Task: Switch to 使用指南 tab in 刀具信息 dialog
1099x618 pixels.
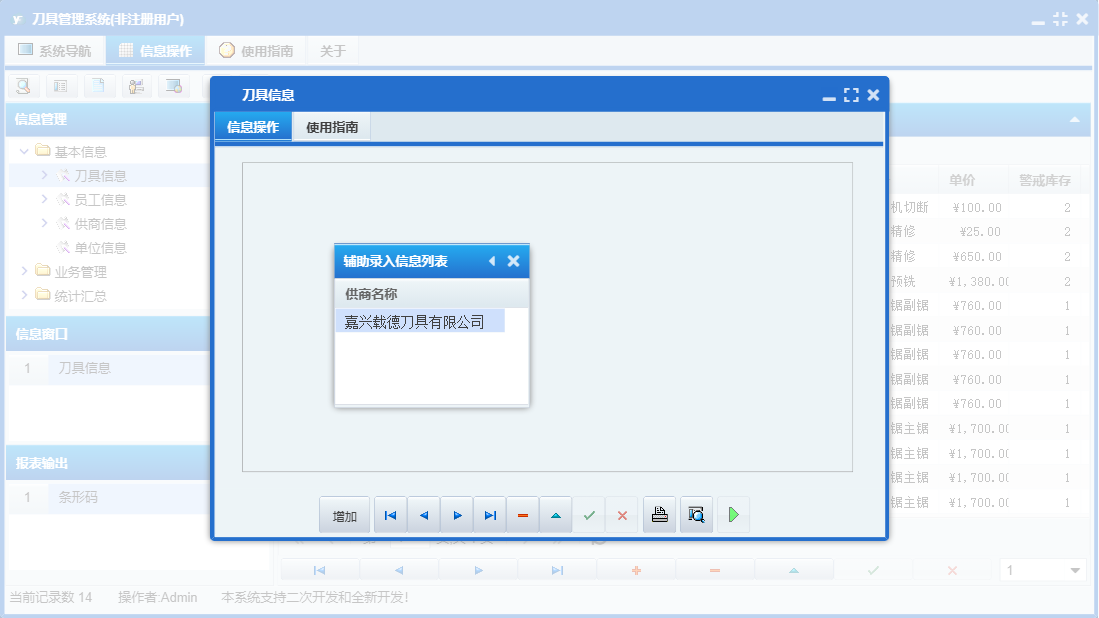Action: coord(332,127)
